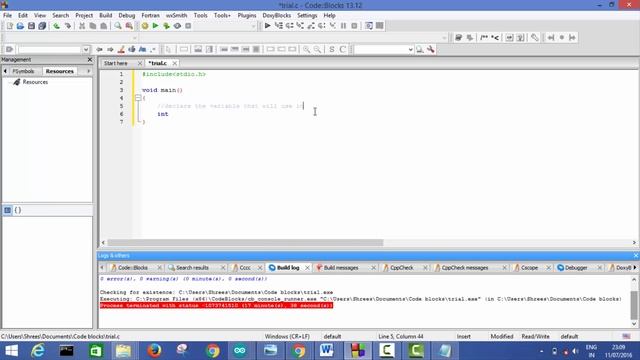Redo the edit using the toolbar

coord(68,26)
